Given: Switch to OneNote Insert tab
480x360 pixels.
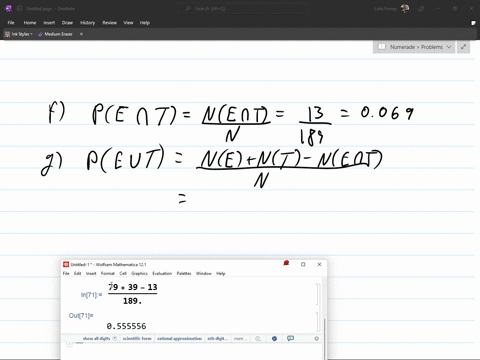Looking at the screenshot, I should coord(49,23).
